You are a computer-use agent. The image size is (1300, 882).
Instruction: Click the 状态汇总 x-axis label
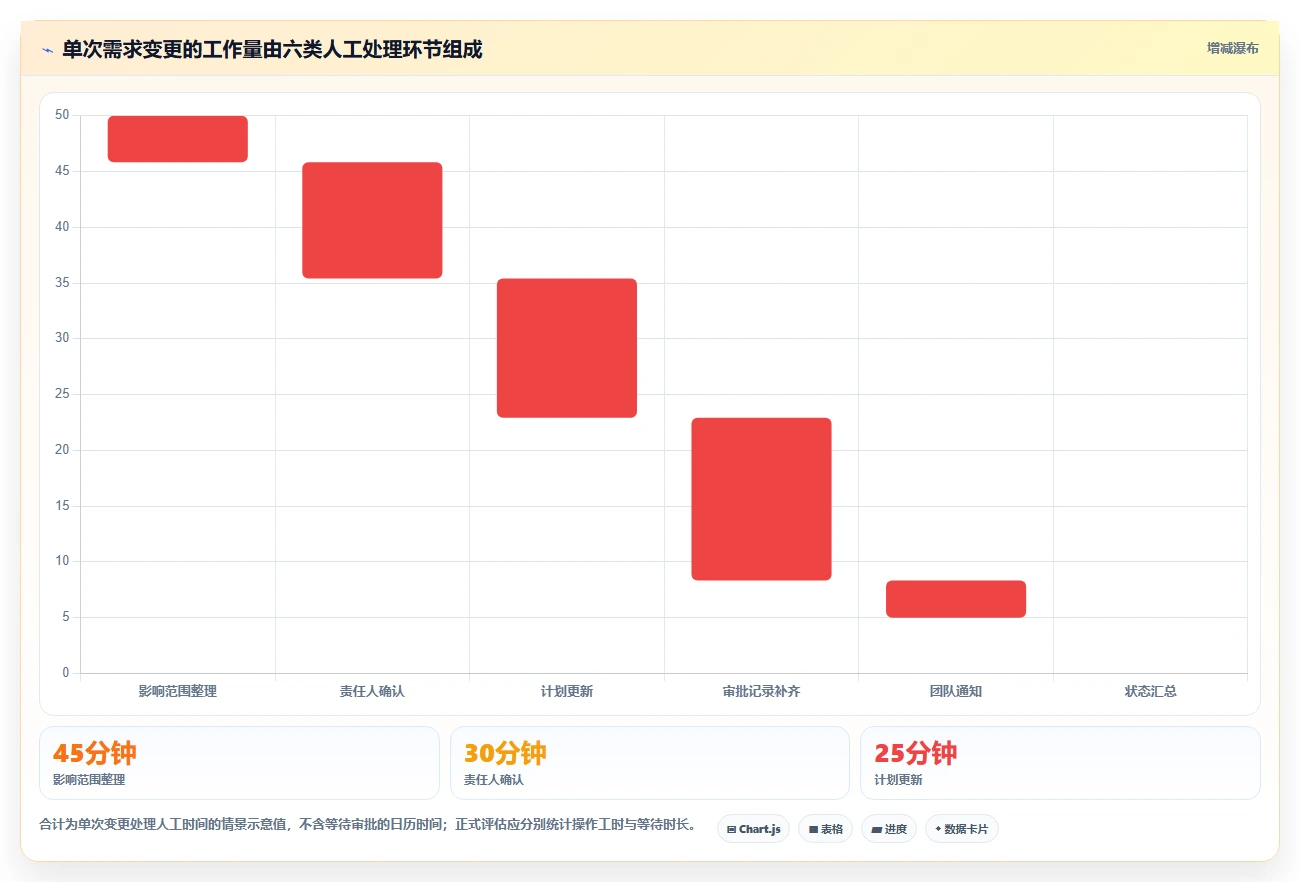tap(1150, 691)
